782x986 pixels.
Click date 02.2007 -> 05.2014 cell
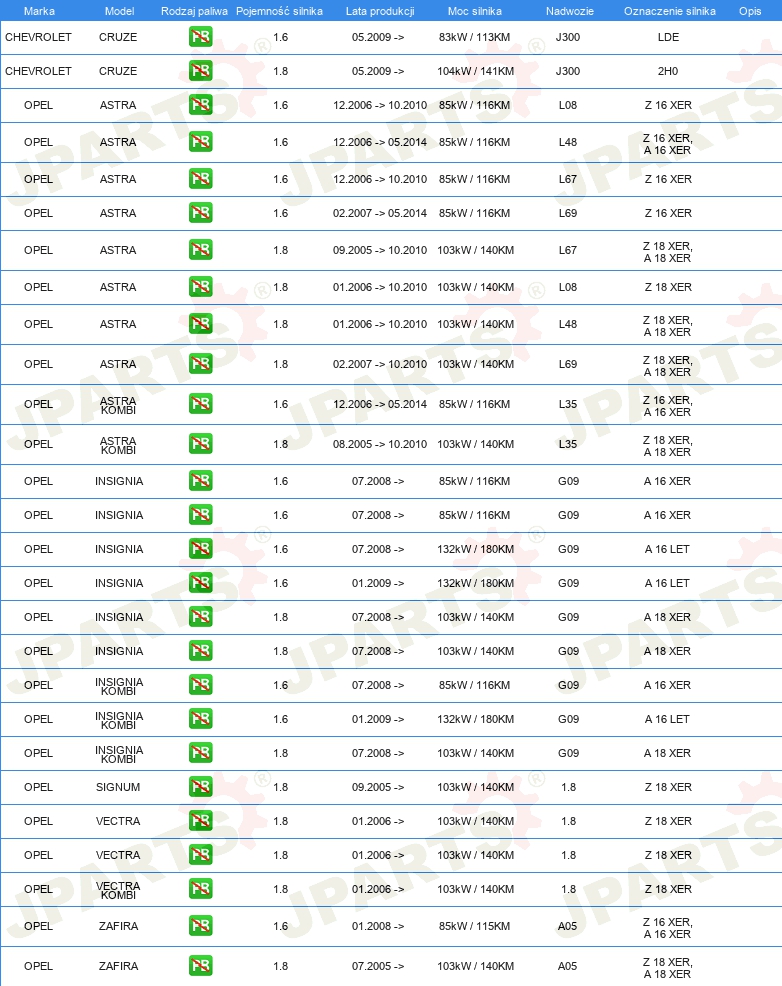tap(380, 213)
